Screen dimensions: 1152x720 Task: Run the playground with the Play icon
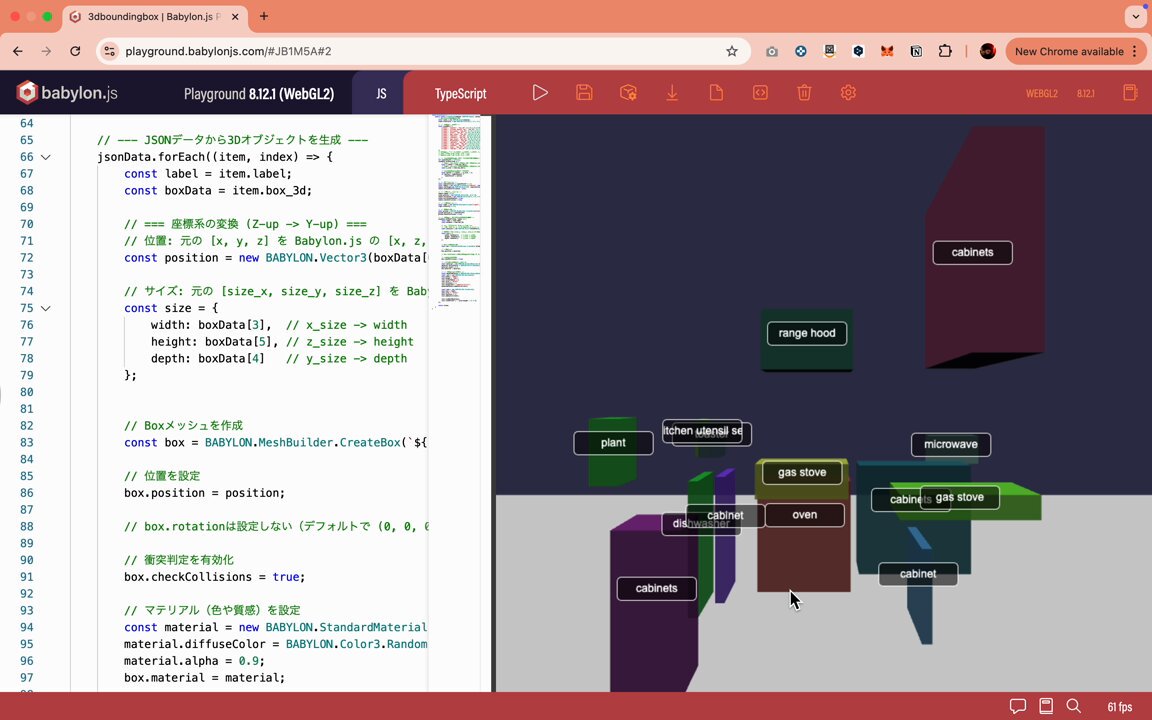(x=540, y=93)
